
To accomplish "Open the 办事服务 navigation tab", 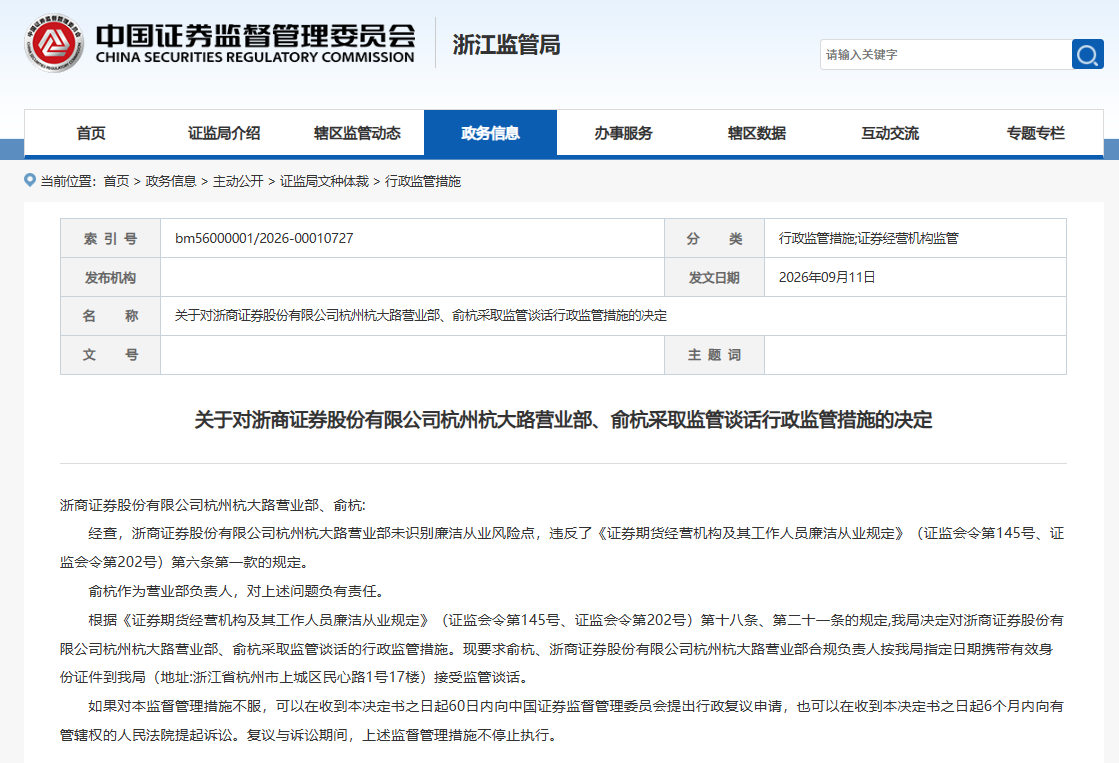I will point(623,133).
